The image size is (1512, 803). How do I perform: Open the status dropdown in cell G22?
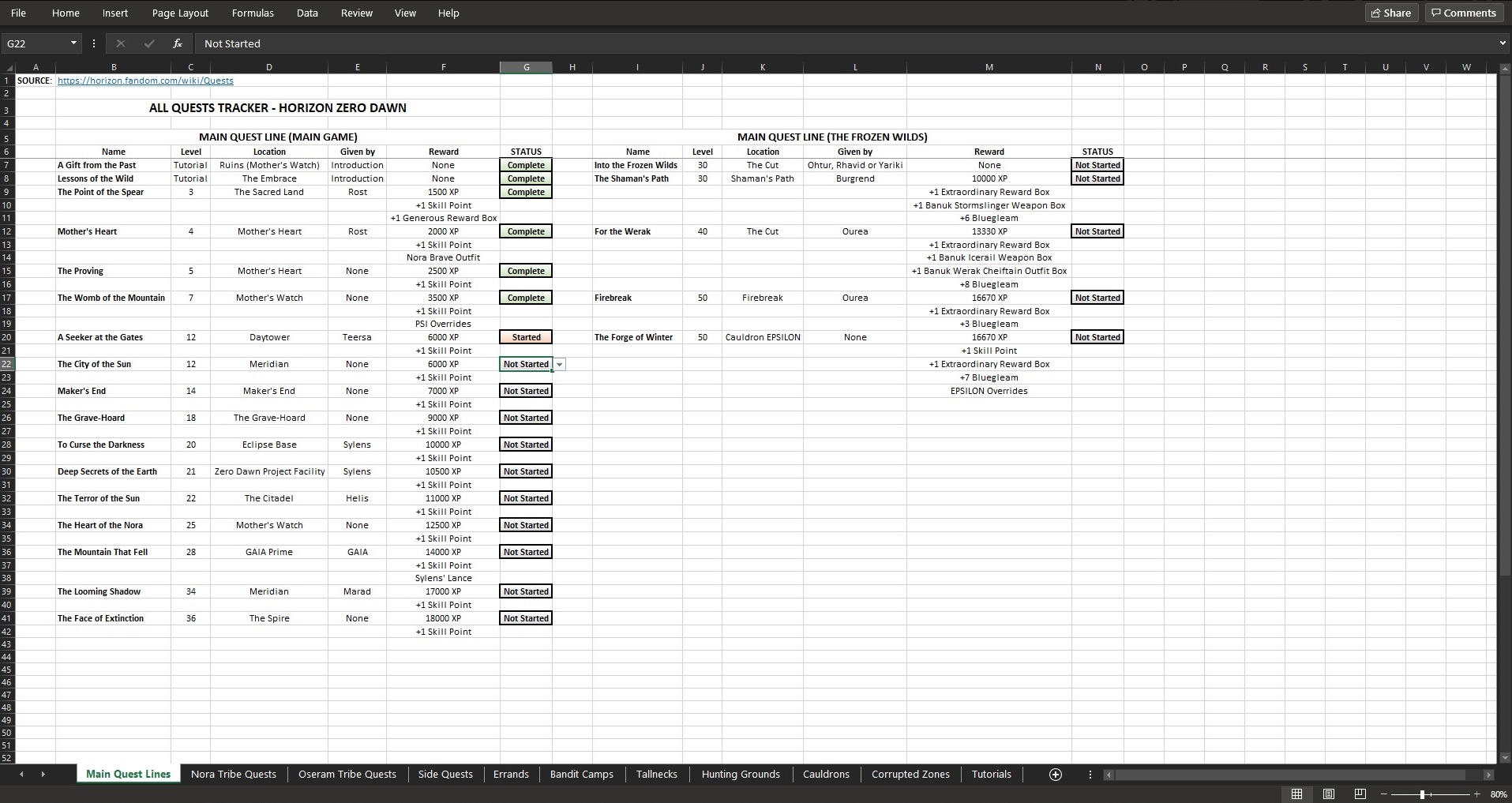click(x=559, y=365)
